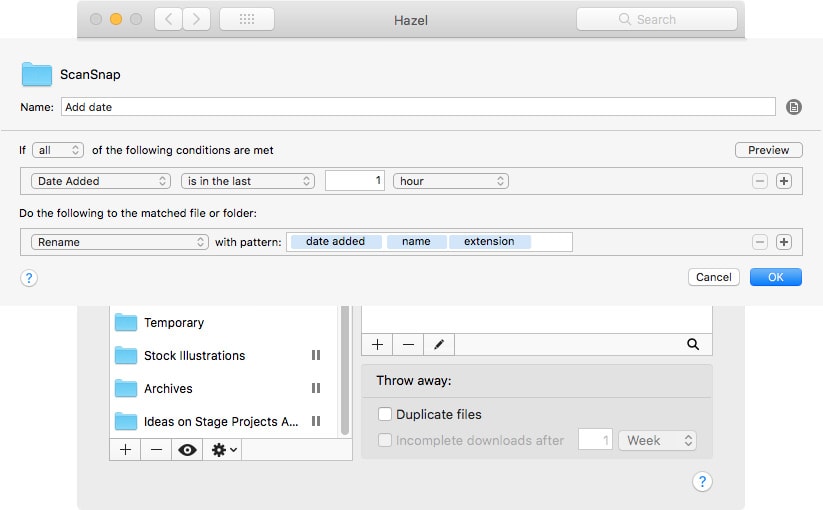
Task: Open the hour time unit dropdown
Action: (x=451, y=181)
